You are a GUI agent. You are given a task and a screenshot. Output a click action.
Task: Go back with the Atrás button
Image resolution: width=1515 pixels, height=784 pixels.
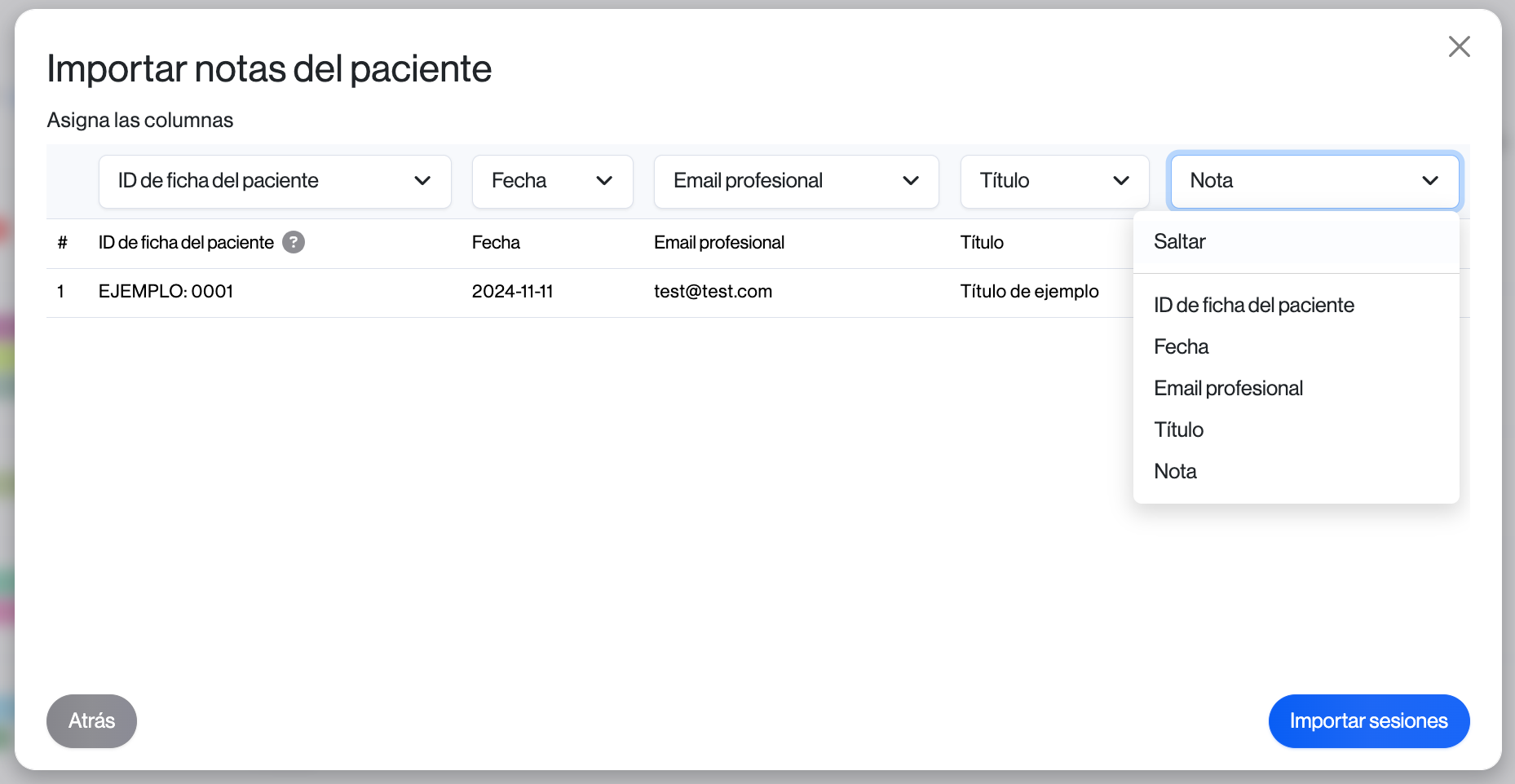click(x=91, y=721)
